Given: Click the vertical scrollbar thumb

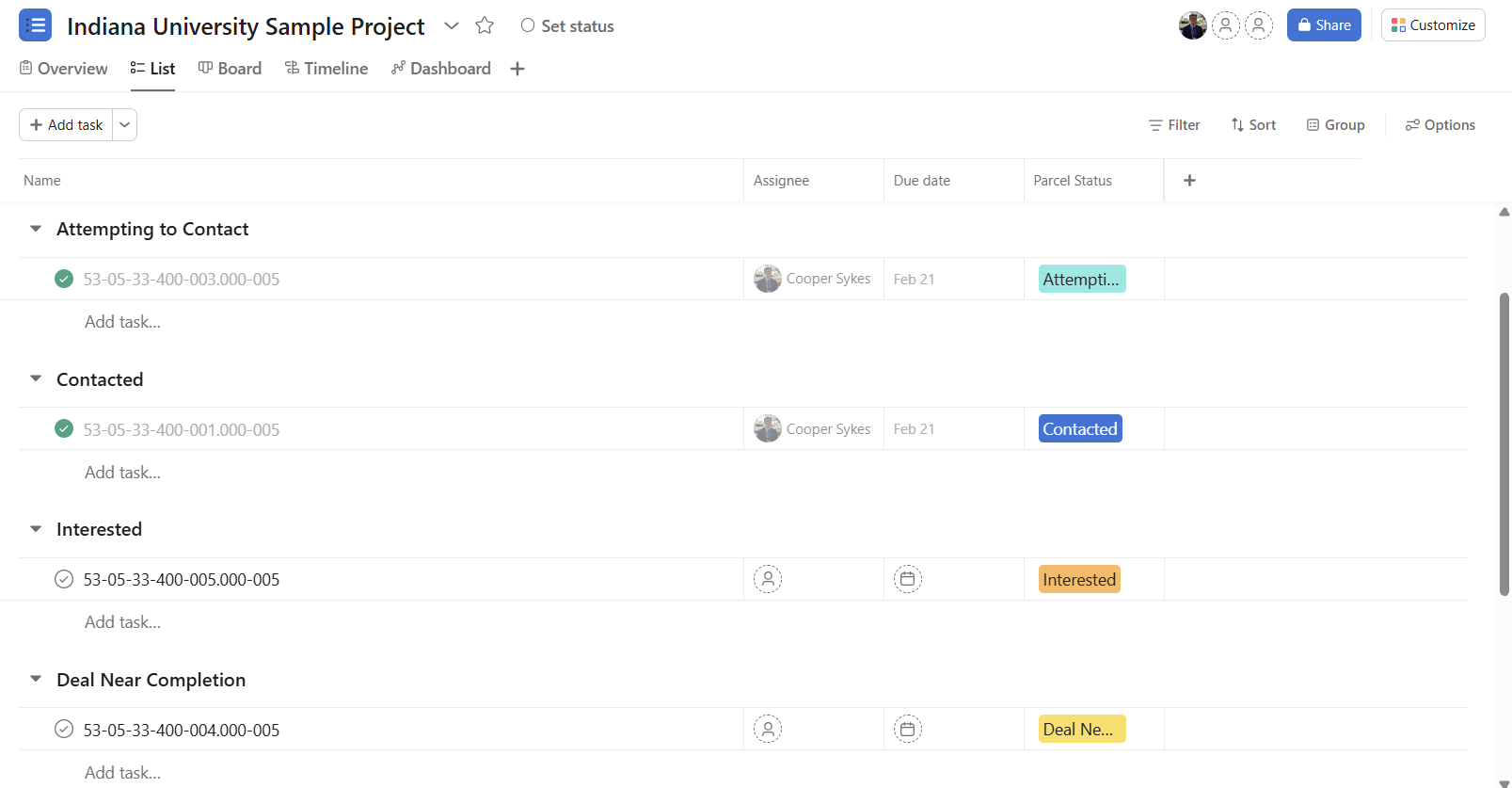Looking at the screenshot, I should tap(1504, 444).
